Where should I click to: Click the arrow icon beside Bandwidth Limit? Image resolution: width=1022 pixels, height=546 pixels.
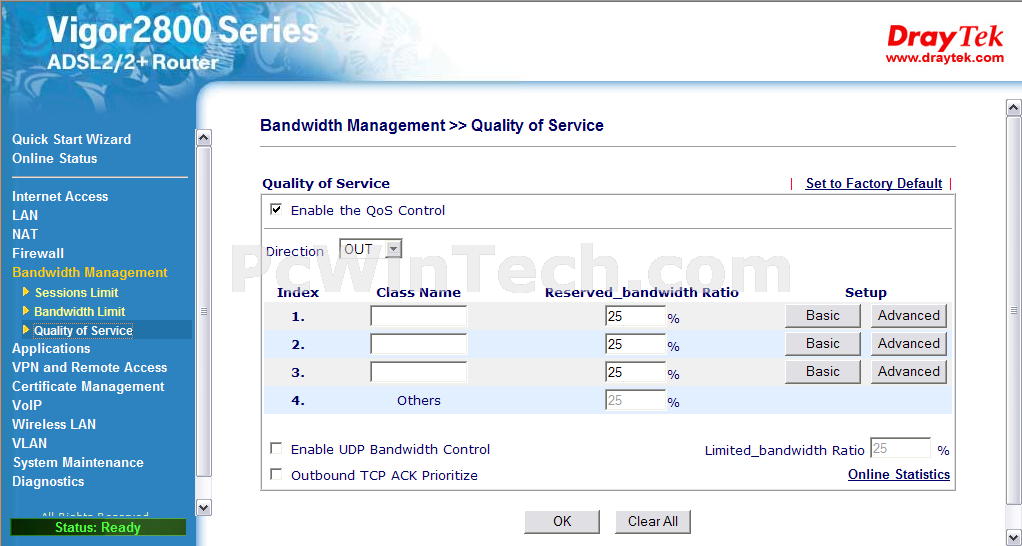click(26, 310)
